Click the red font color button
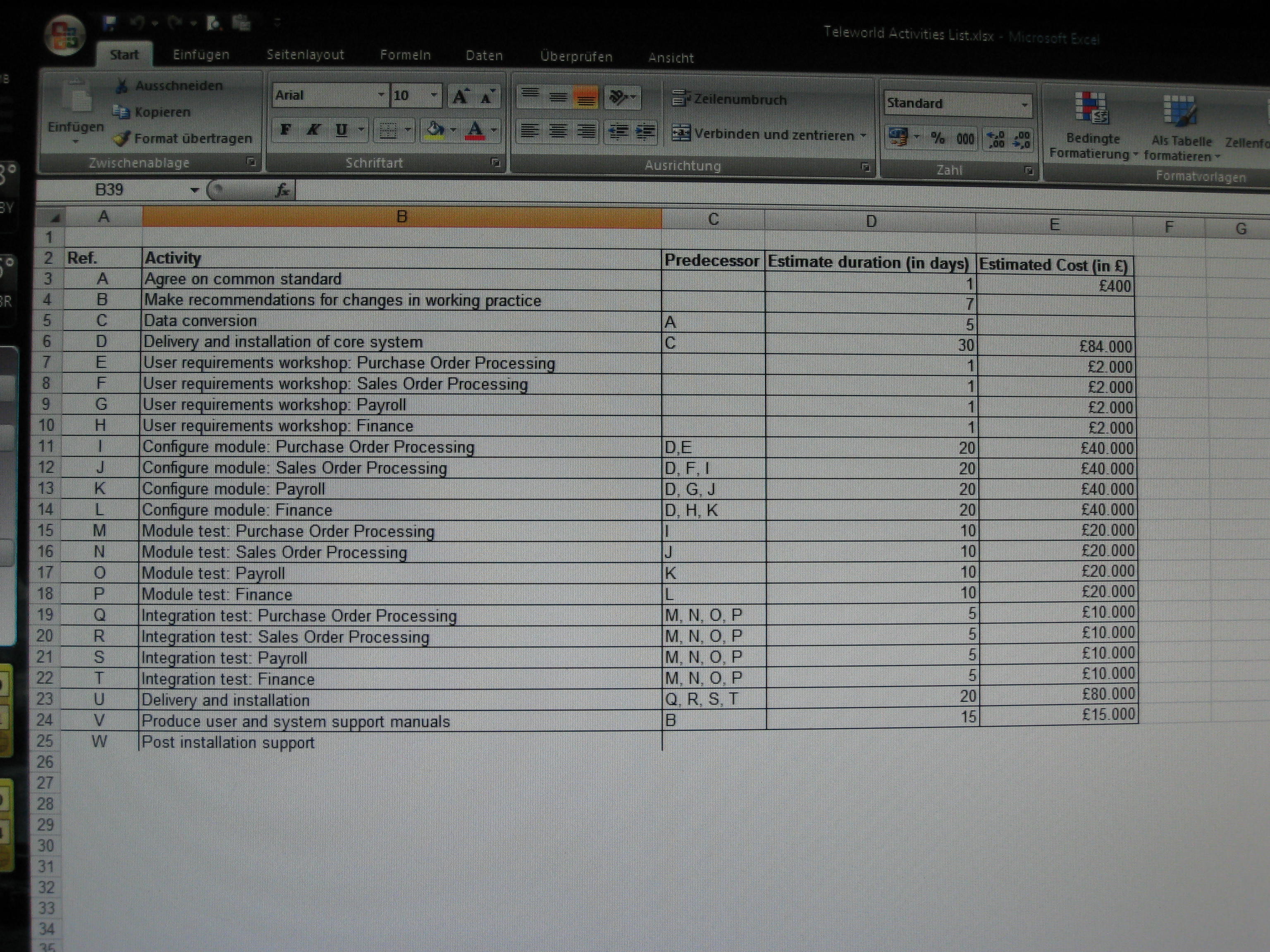1270x952 pixels. point(475,130)
